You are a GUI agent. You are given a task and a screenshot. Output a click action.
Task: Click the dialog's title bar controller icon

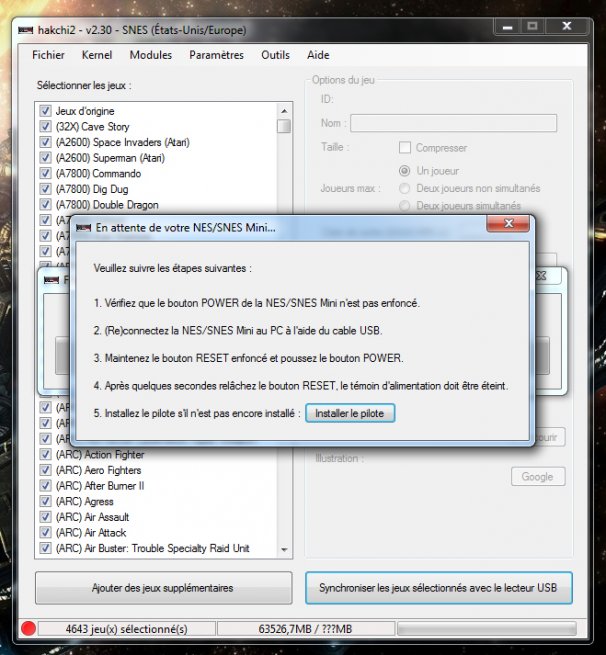[x=84, y=228]
